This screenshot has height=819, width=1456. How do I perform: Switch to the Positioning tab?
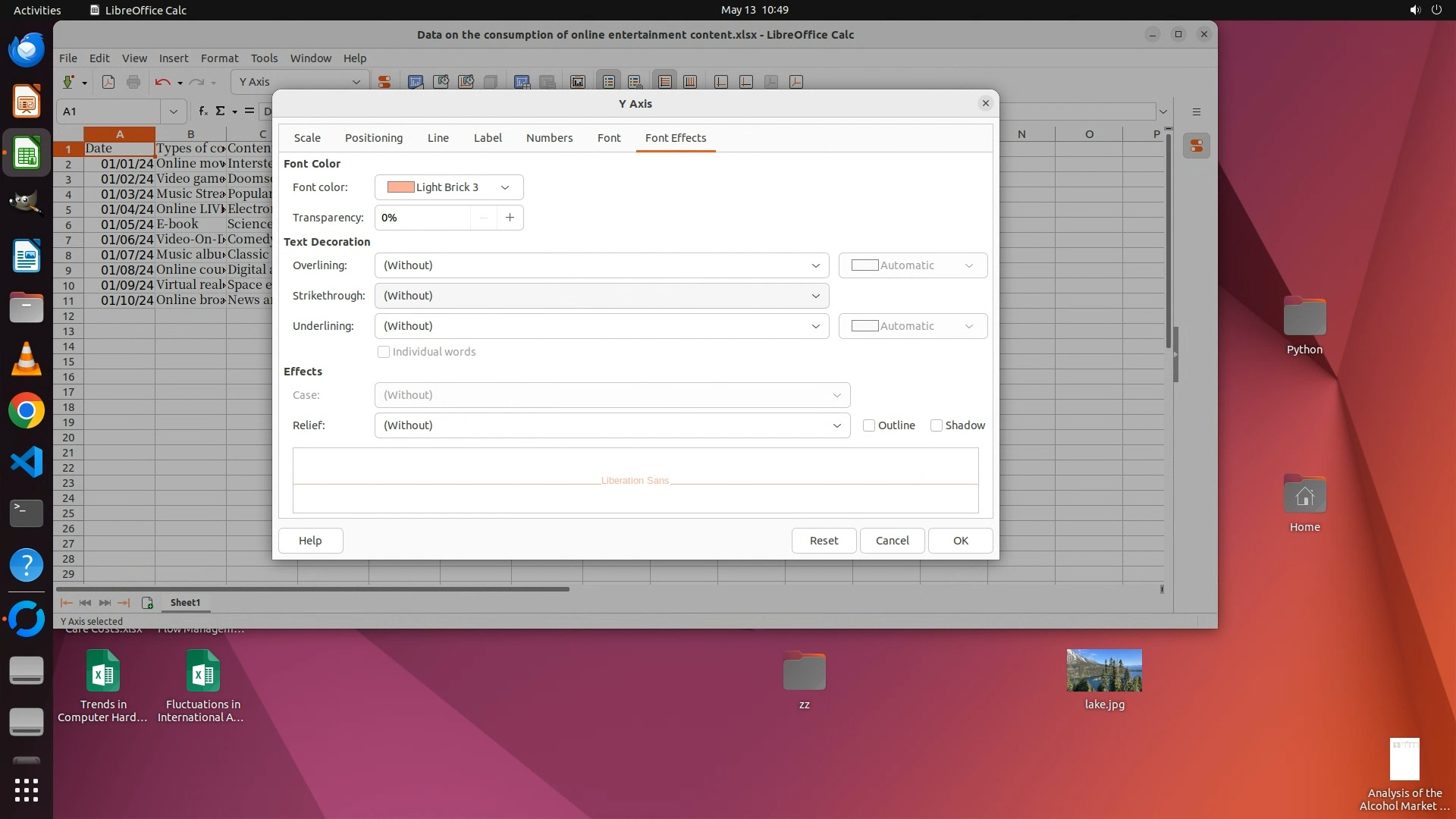(374, 138)
